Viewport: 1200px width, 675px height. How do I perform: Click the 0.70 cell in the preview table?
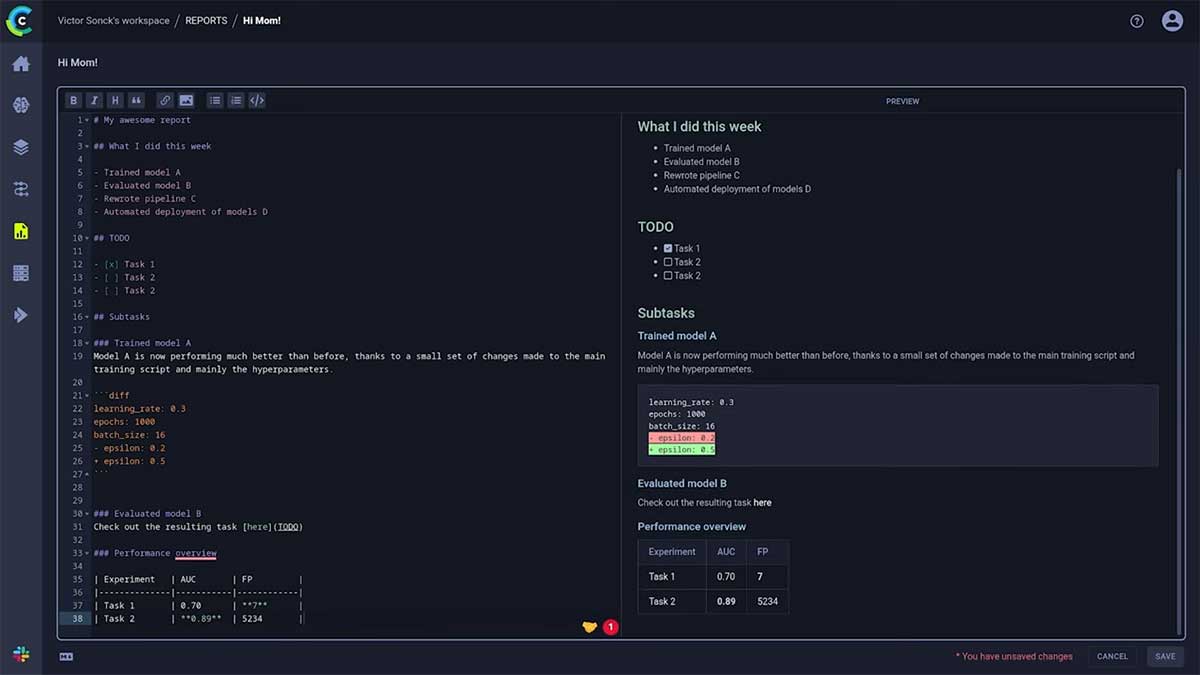click(x=726, y=576)
